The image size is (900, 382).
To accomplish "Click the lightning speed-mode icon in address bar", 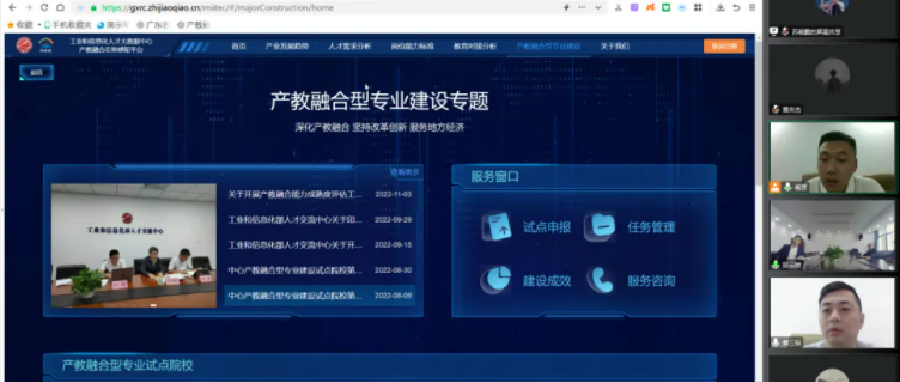I will [x=566, y=8].
